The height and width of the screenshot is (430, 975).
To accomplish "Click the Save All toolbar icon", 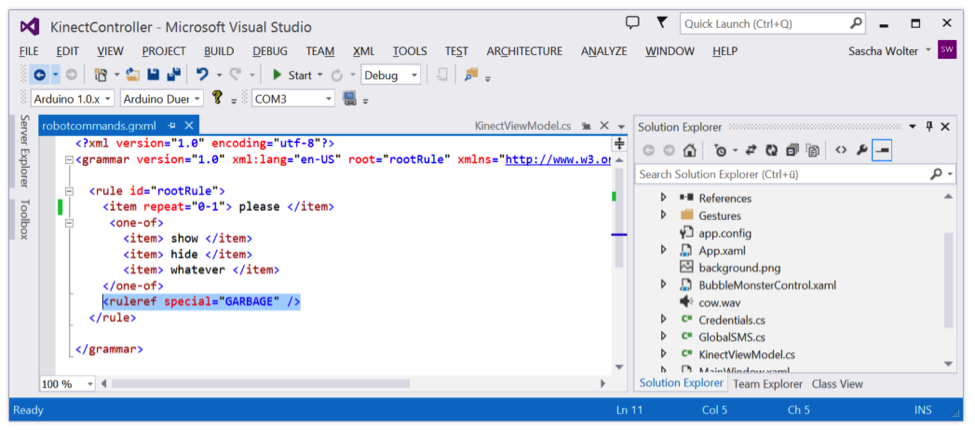I will click(x=174, y=75).
